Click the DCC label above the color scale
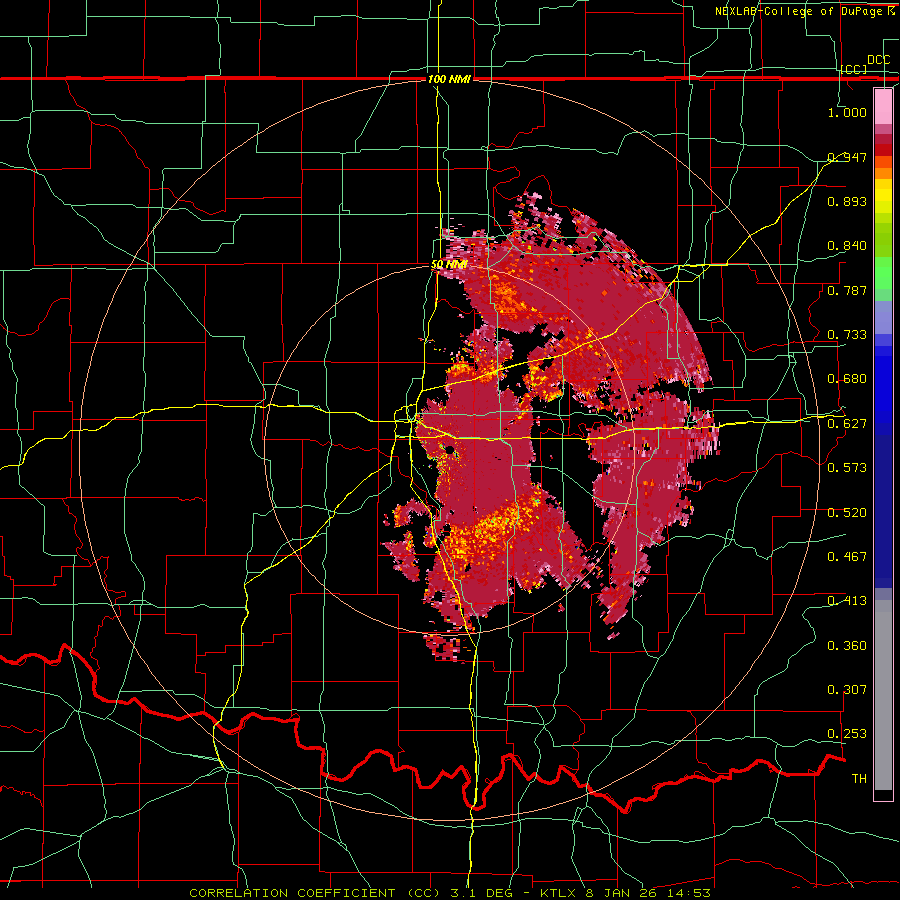 coord(879,60)
